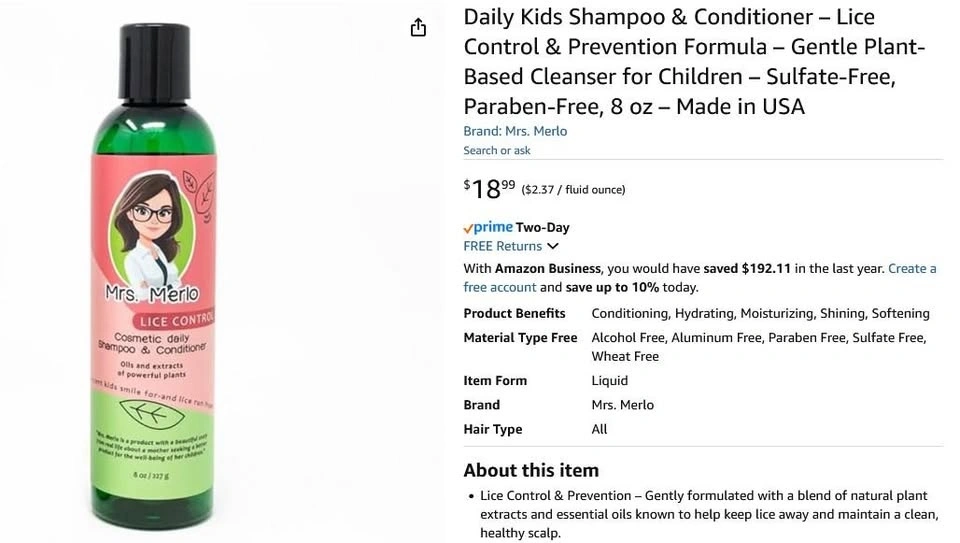This screenshot has height=543, width=960.
Task: Click the leaf icon on the bottle's green label
Action: (x=156, y=413)
